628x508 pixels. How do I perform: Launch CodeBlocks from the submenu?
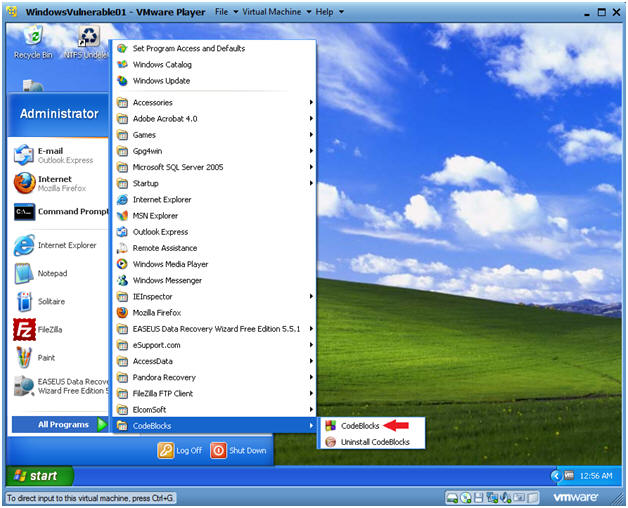point(360,425)
